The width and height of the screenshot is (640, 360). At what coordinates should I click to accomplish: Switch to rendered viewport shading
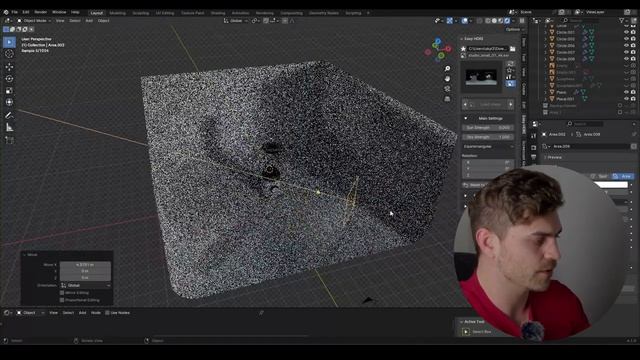pos(507,20)
